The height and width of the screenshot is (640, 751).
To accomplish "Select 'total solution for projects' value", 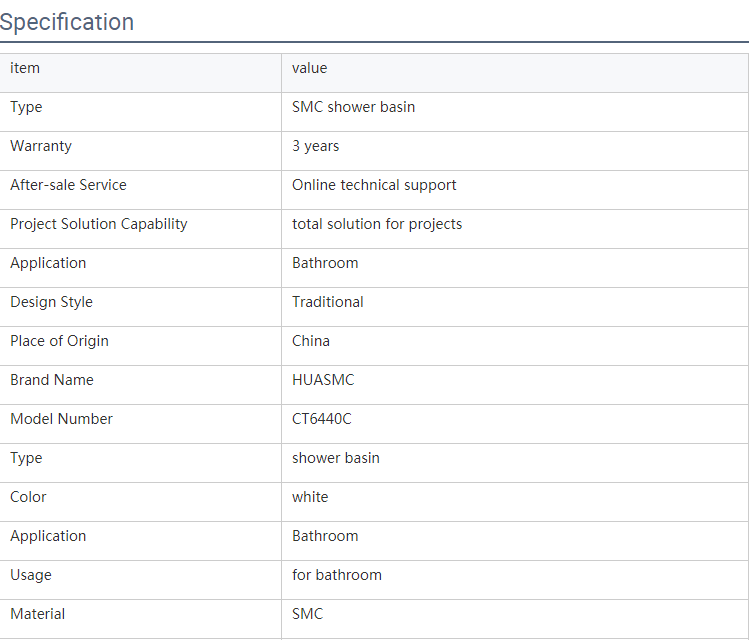I will [377, 224].
